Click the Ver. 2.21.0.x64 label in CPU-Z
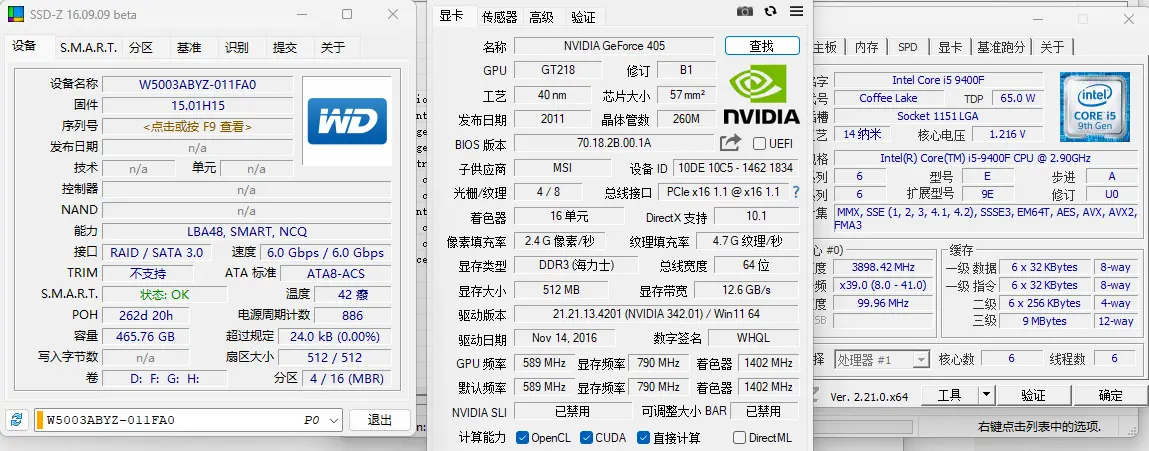The height and width of the screenshot is (451, 1149). pyautogui.click(x=869, y=397)
